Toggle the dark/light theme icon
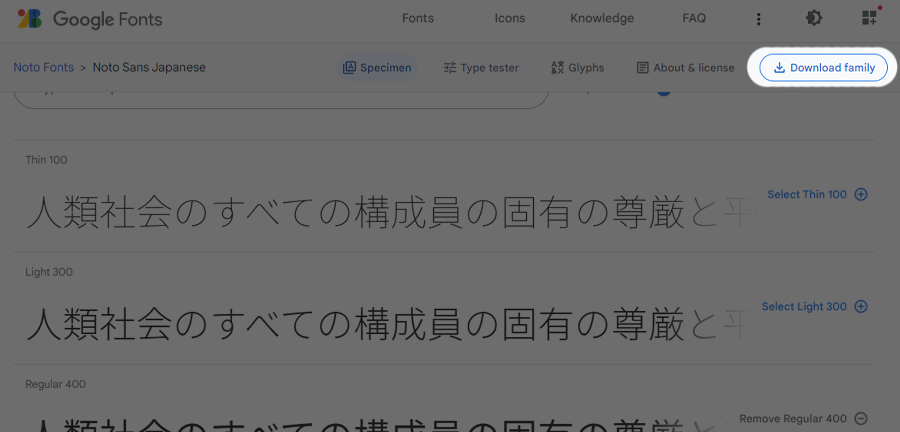This screenshot has height=432, width=900. [814, 18]
